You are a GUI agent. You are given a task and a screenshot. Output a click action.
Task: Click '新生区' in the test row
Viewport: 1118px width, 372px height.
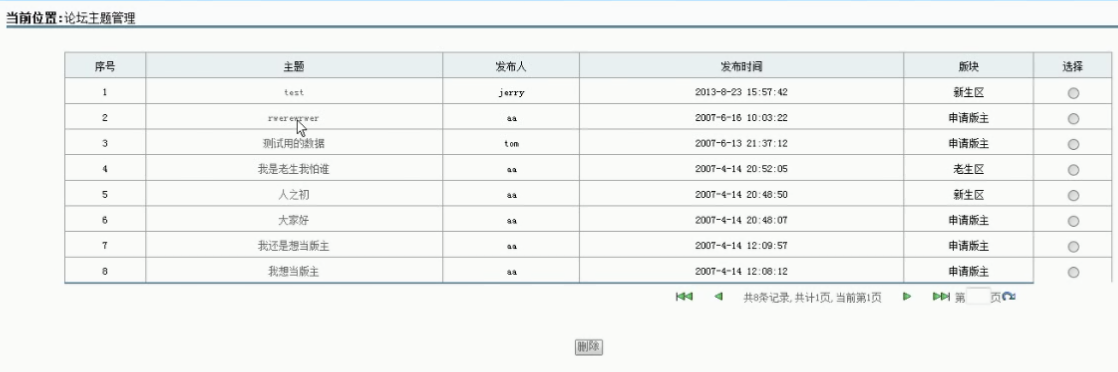coord(968,93)
